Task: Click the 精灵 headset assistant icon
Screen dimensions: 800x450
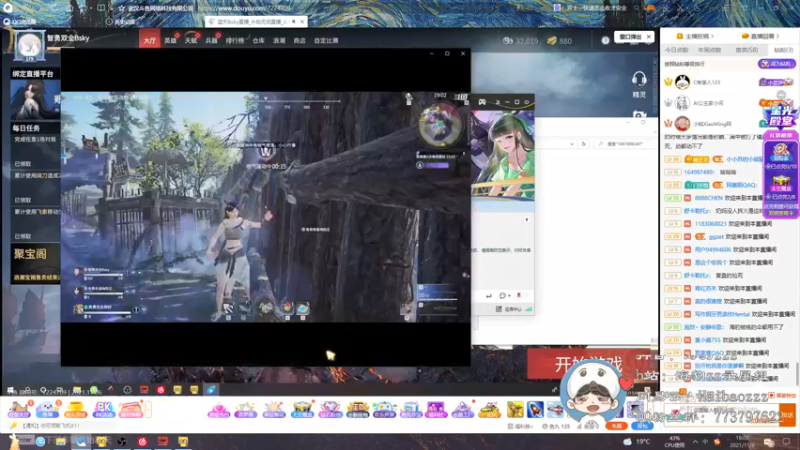Action: [x=639, y=85]
